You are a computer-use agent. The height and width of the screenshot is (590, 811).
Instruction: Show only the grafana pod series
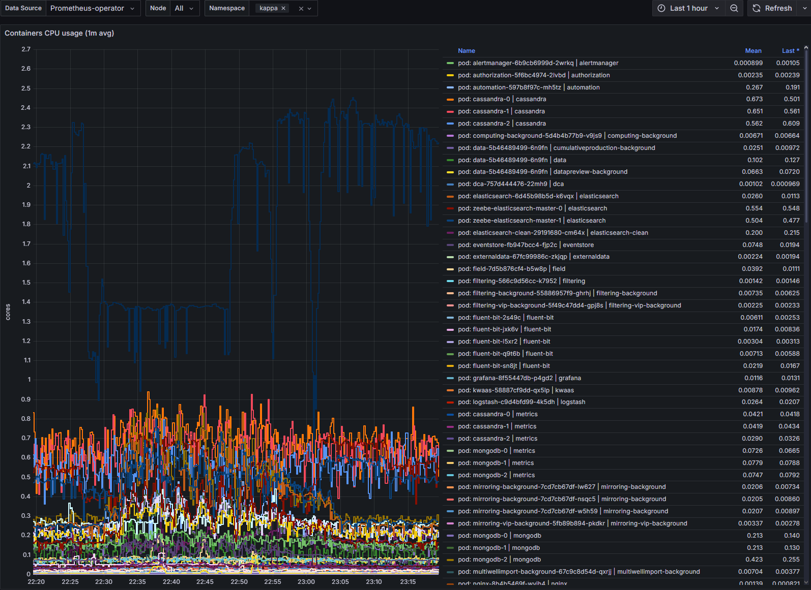tap(519, 378)
